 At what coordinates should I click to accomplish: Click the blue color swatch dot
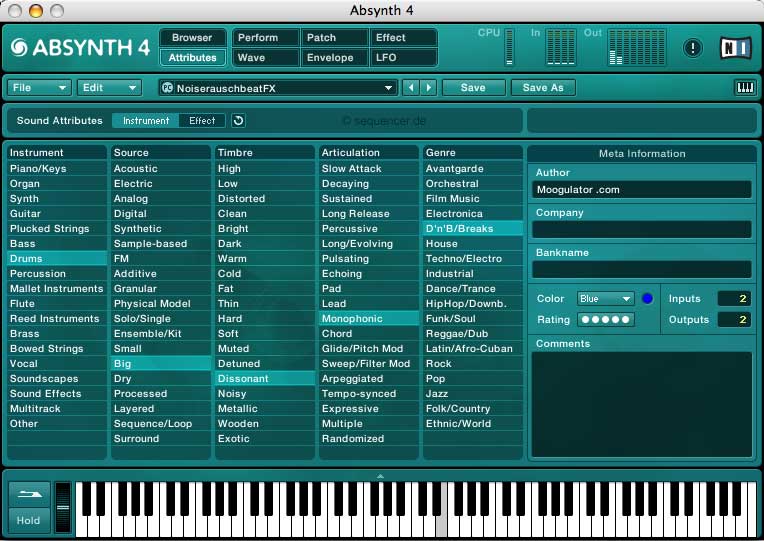[x=648, y=298]
